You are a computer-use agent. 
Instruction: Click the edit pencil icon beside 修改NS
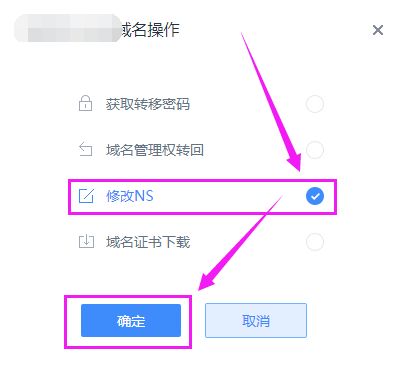(86, 196)
